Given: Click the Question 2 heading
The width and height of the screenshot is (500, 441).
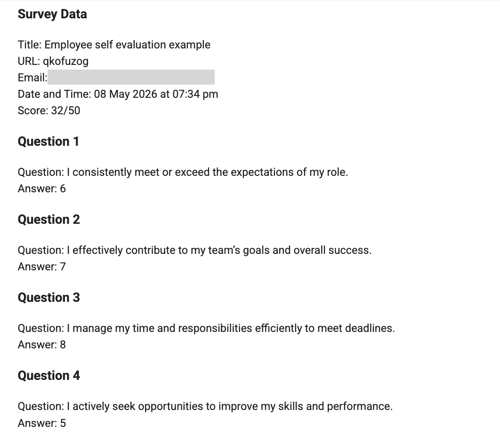Looking at the screenshot, I should pos(49,219).
